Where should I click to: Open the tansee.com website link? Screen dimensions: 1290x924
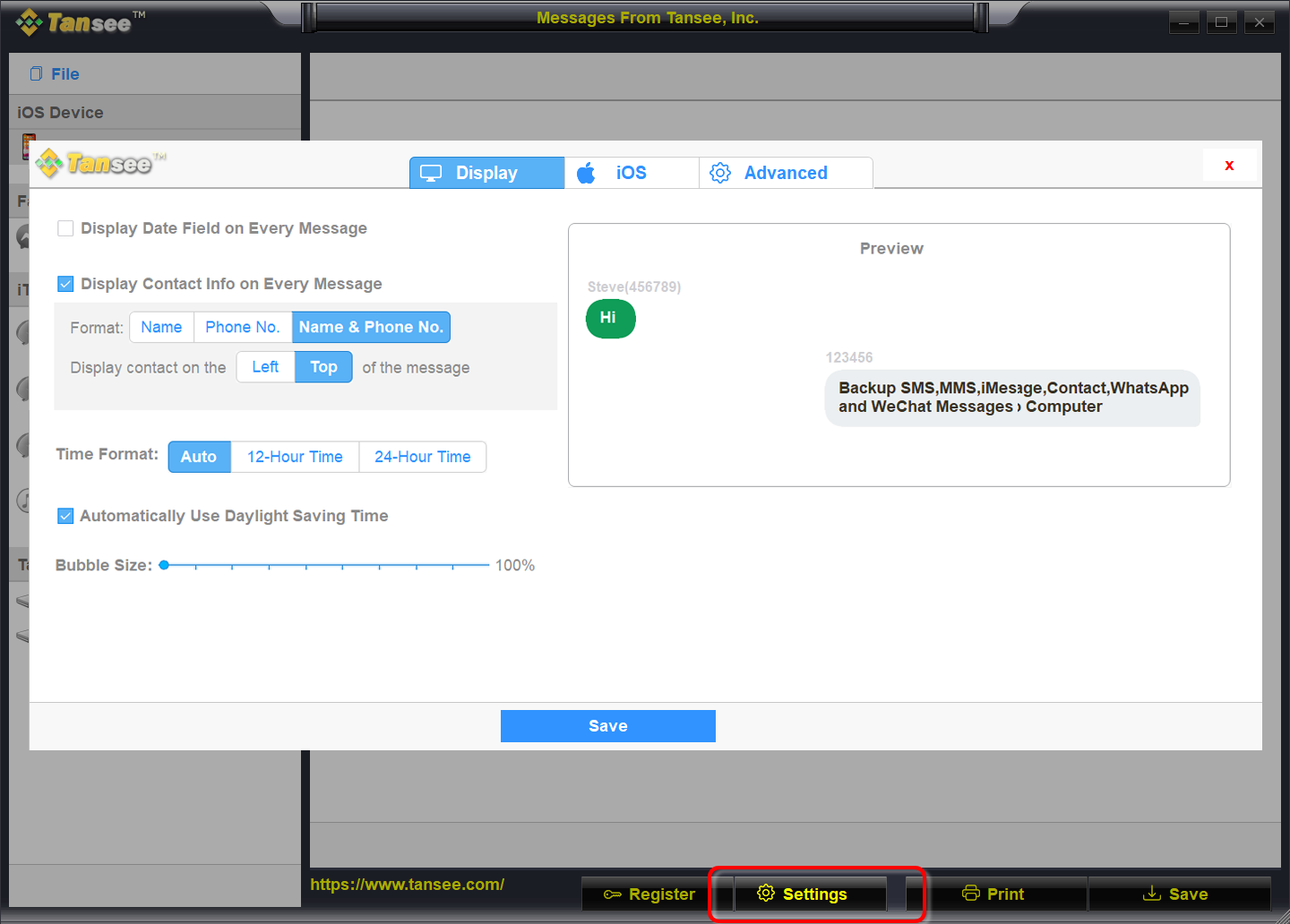[x=408, y=885]
